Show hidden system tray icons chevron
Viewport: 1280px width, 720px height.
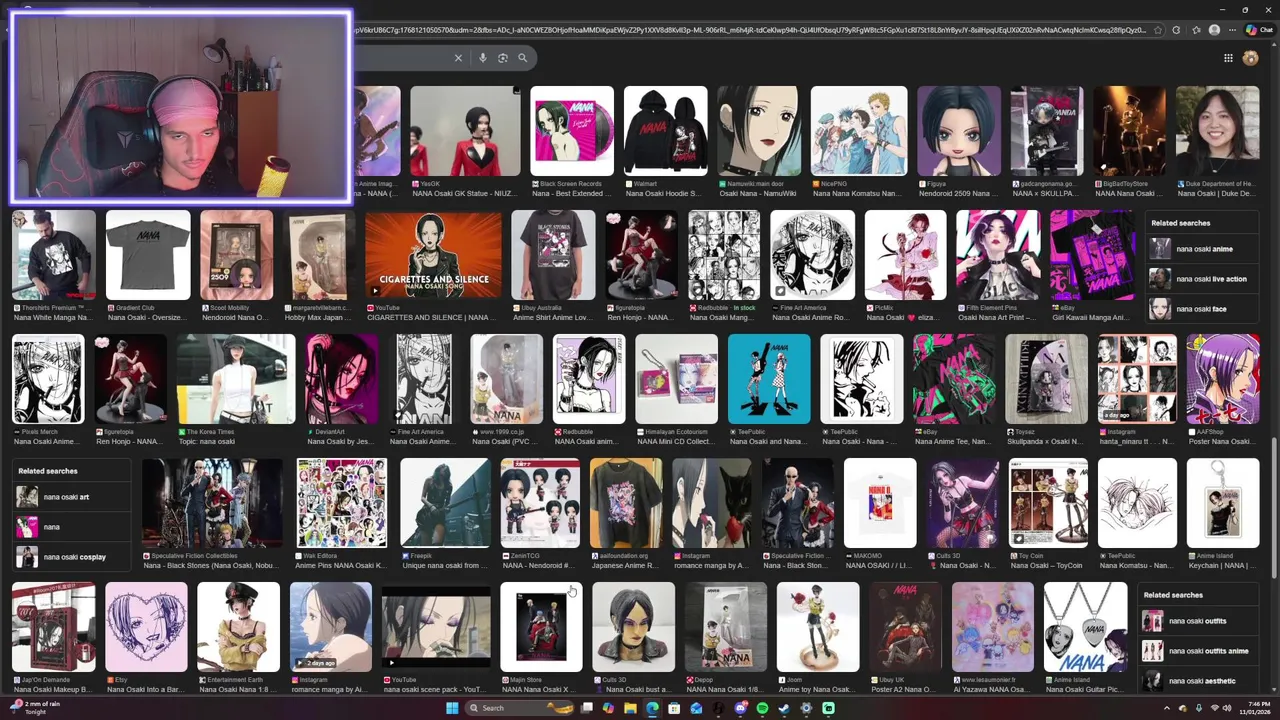1166,708
